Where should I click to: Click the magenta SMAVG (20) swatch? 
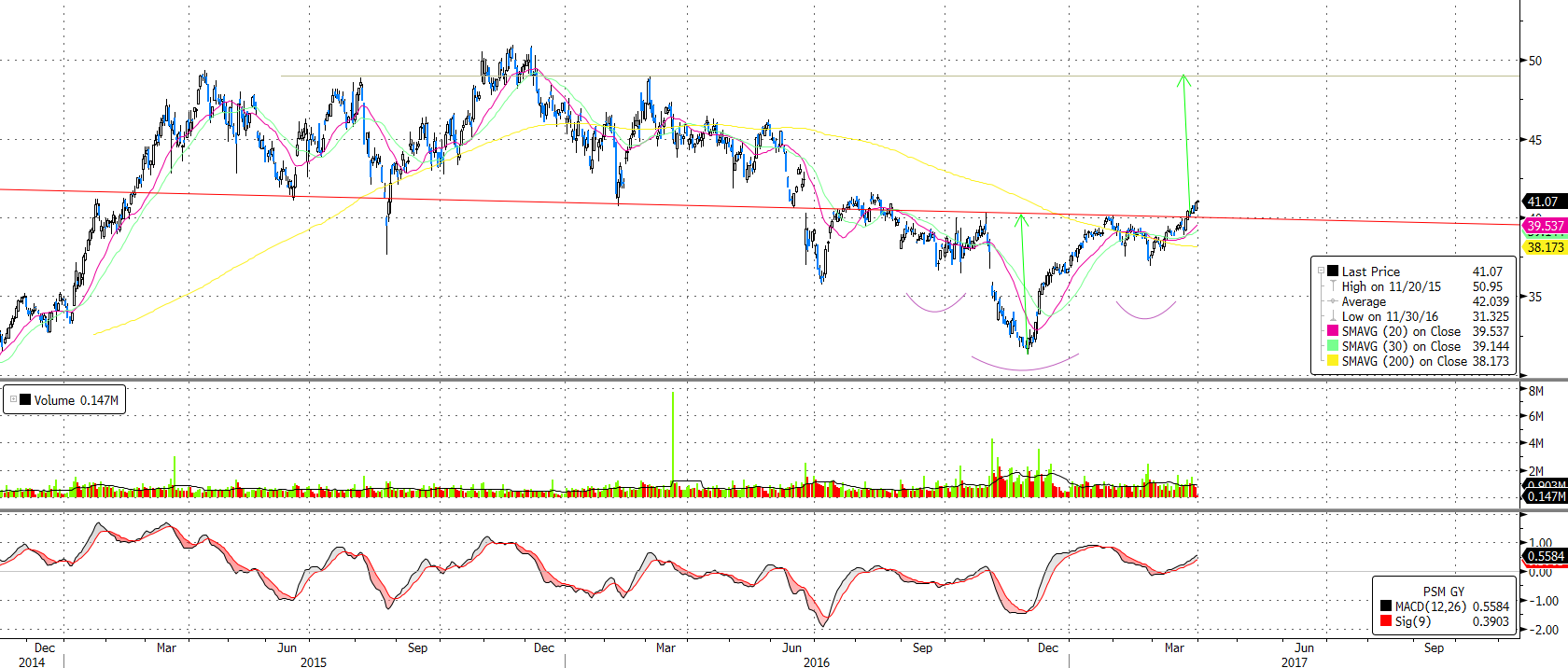(x=1333, y=331)
